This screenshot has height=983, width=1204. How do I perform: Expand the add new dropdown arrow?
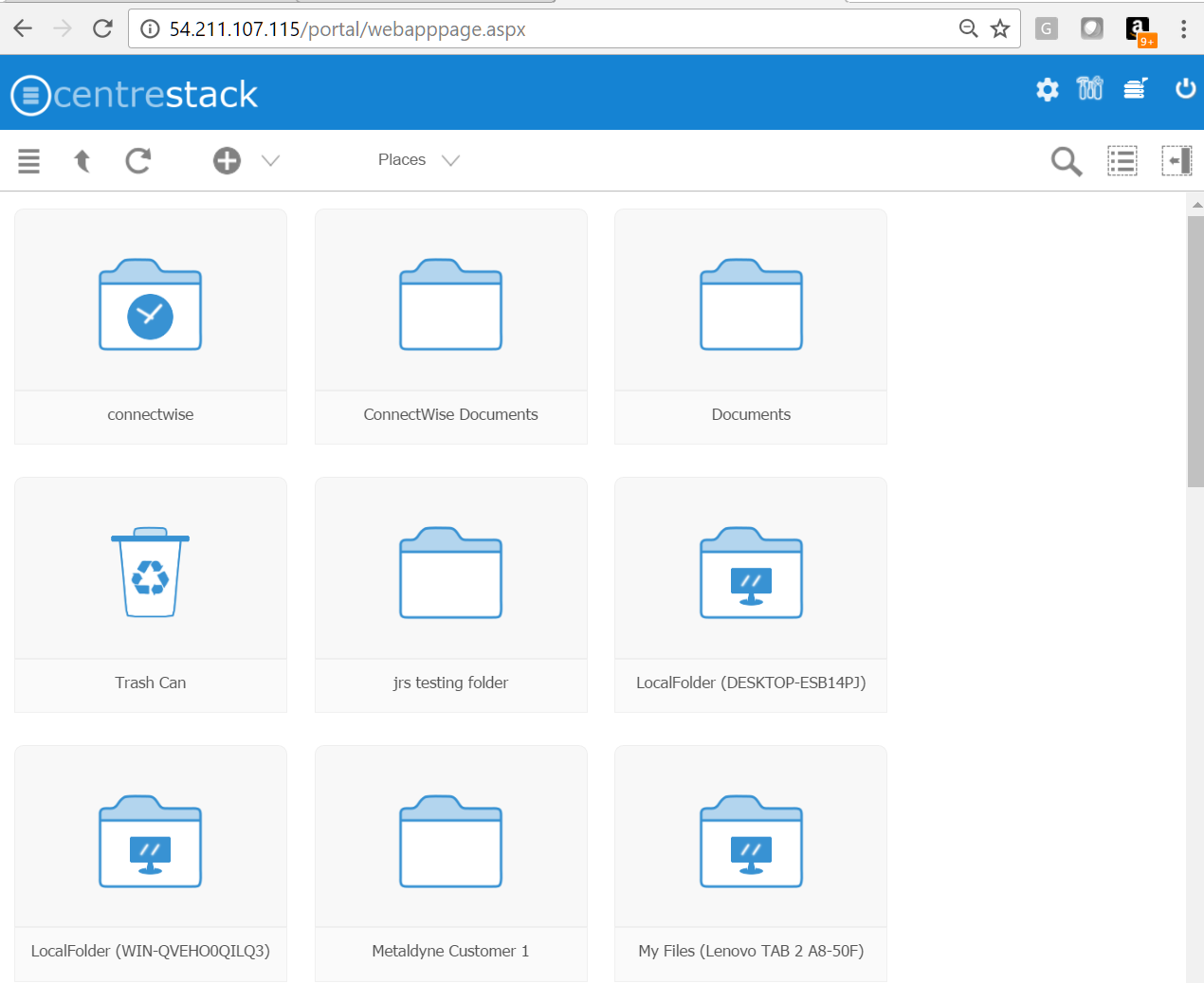[270, 161]
